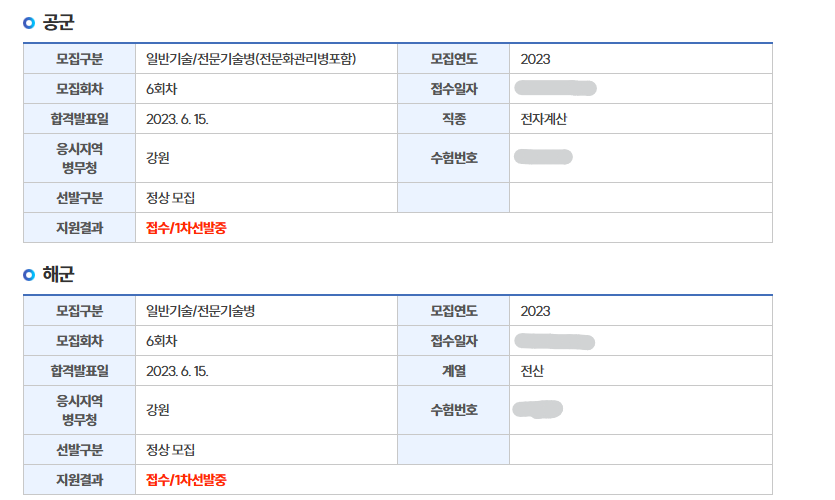Click the 해군 section heading

click(58, 274)
